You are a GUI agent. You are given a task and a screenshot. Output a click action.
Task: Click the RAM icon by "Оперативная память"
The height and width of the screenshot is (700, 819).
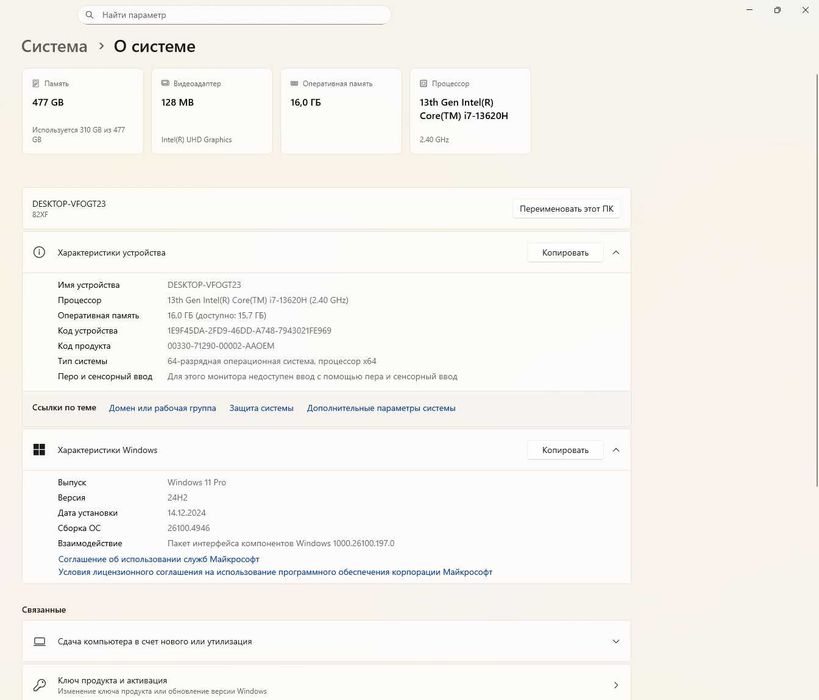coord(294,83)
